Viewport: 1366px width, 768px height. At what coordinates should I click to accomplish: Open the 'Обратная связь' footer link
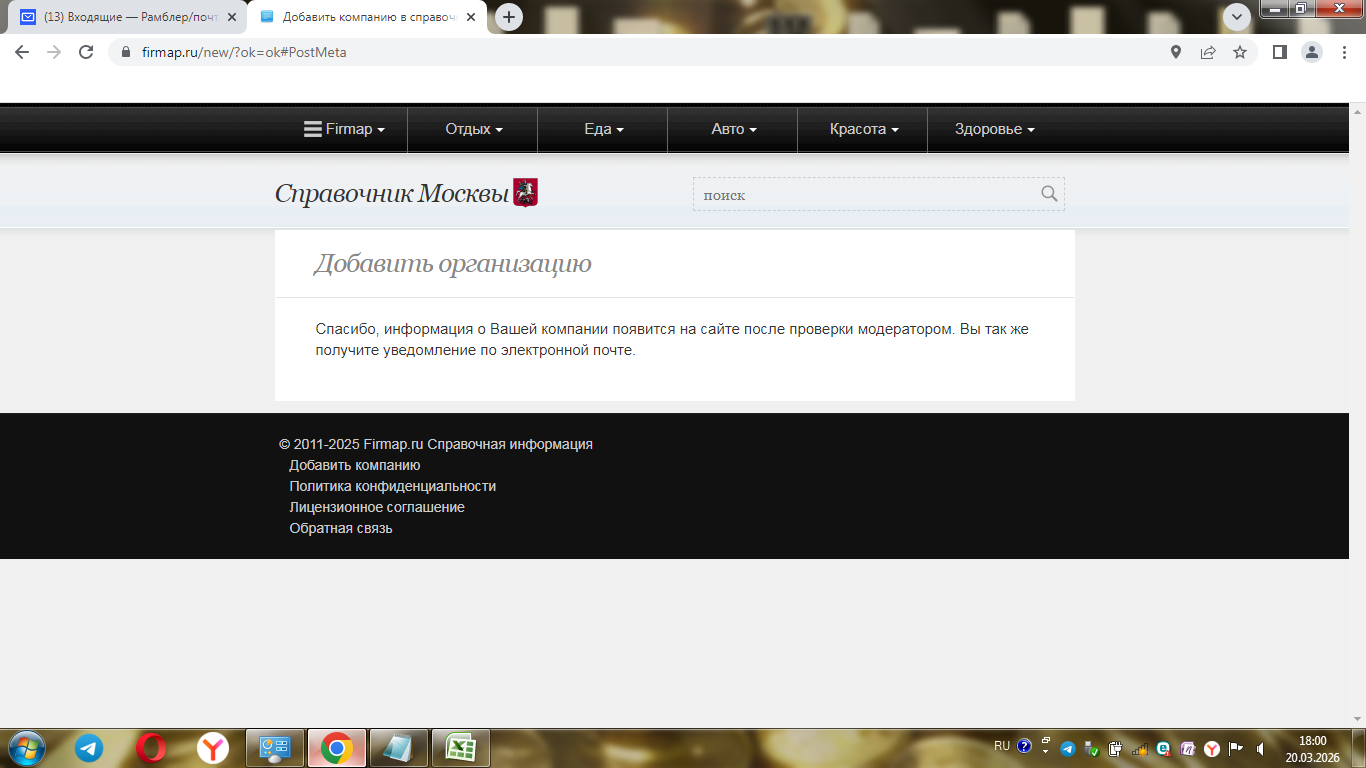pos(341,528)
